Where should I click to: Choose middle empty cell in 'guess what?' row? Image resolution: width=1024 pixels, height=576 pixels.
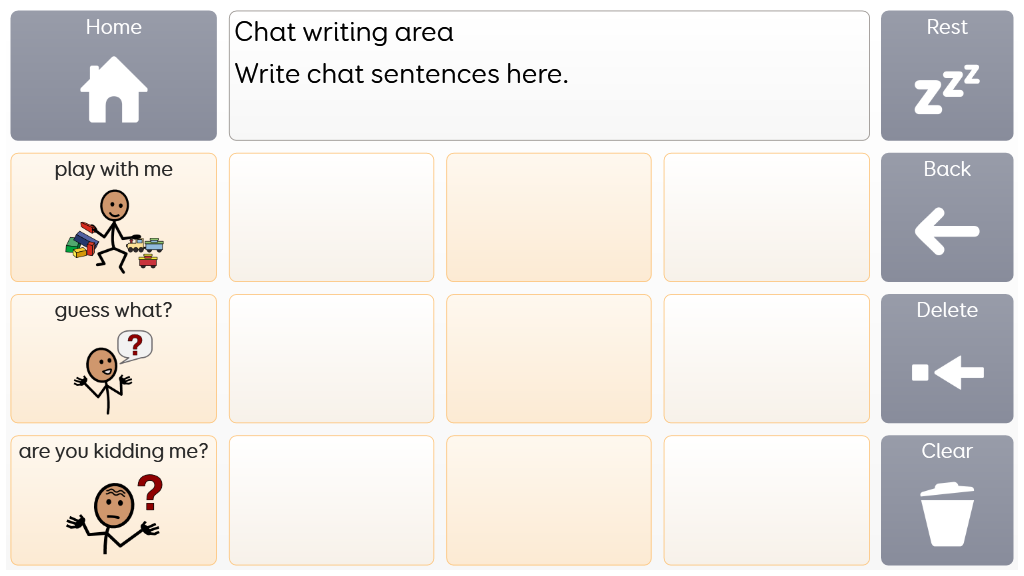pos(549,358)
